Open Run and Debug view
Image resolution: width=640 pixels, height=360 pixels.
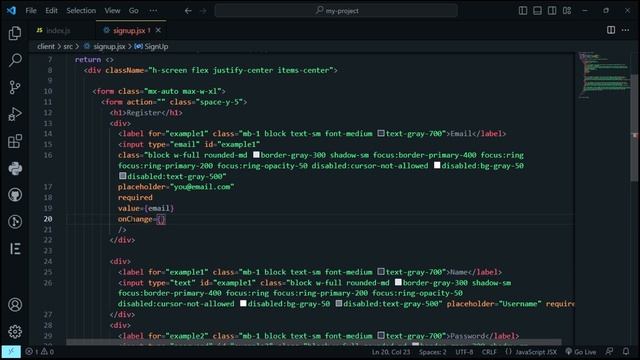tap(15, 114)
